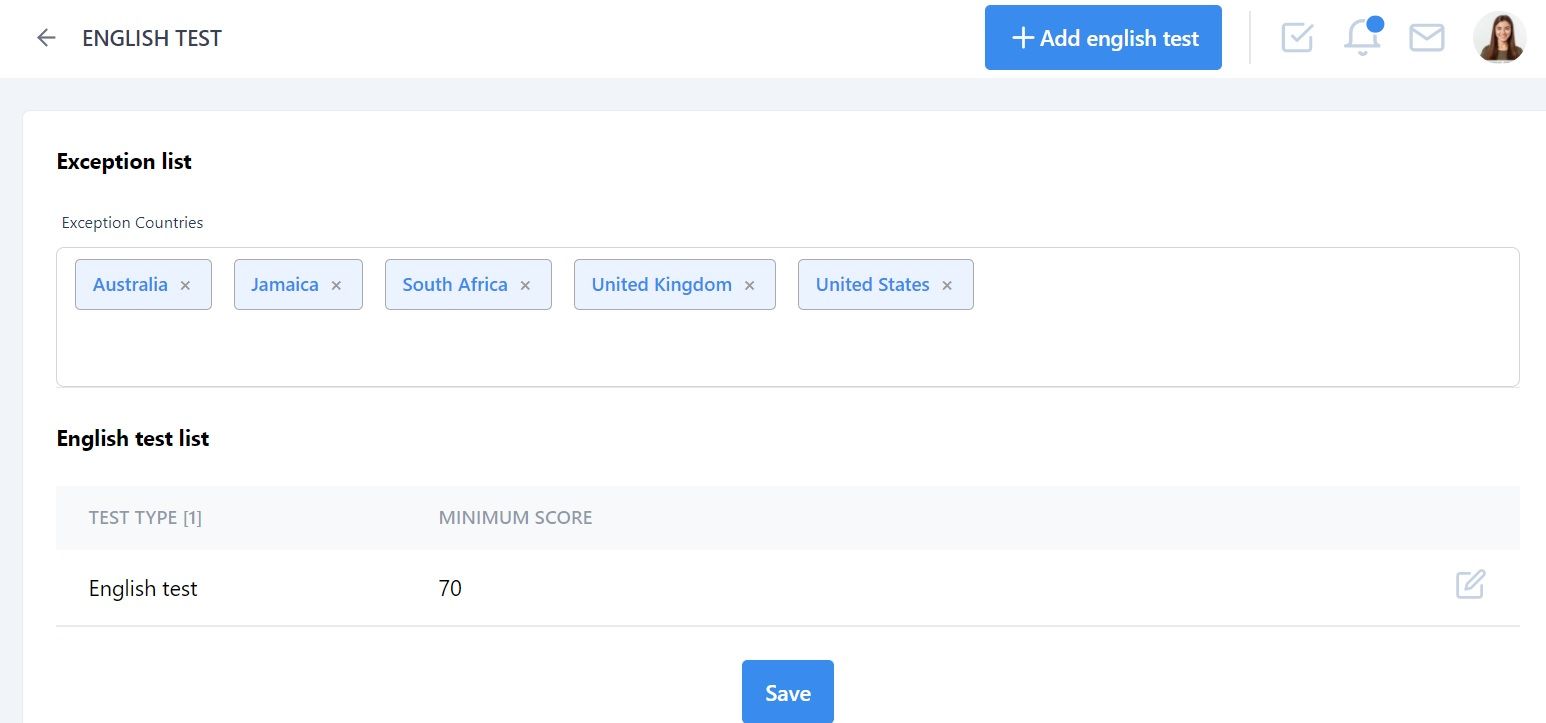Click the 'Exception list' heading
The height and width of the screenshot is (723, 1546).
click(x=124, y=161)
